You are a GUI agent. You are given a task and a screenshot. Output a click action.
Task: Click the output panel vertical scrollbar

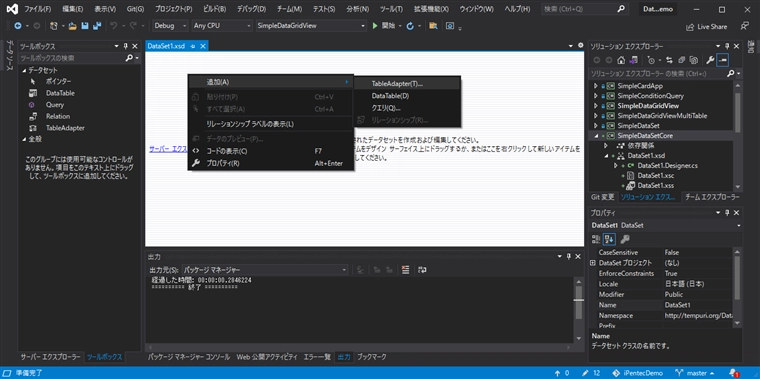point(578,310)
